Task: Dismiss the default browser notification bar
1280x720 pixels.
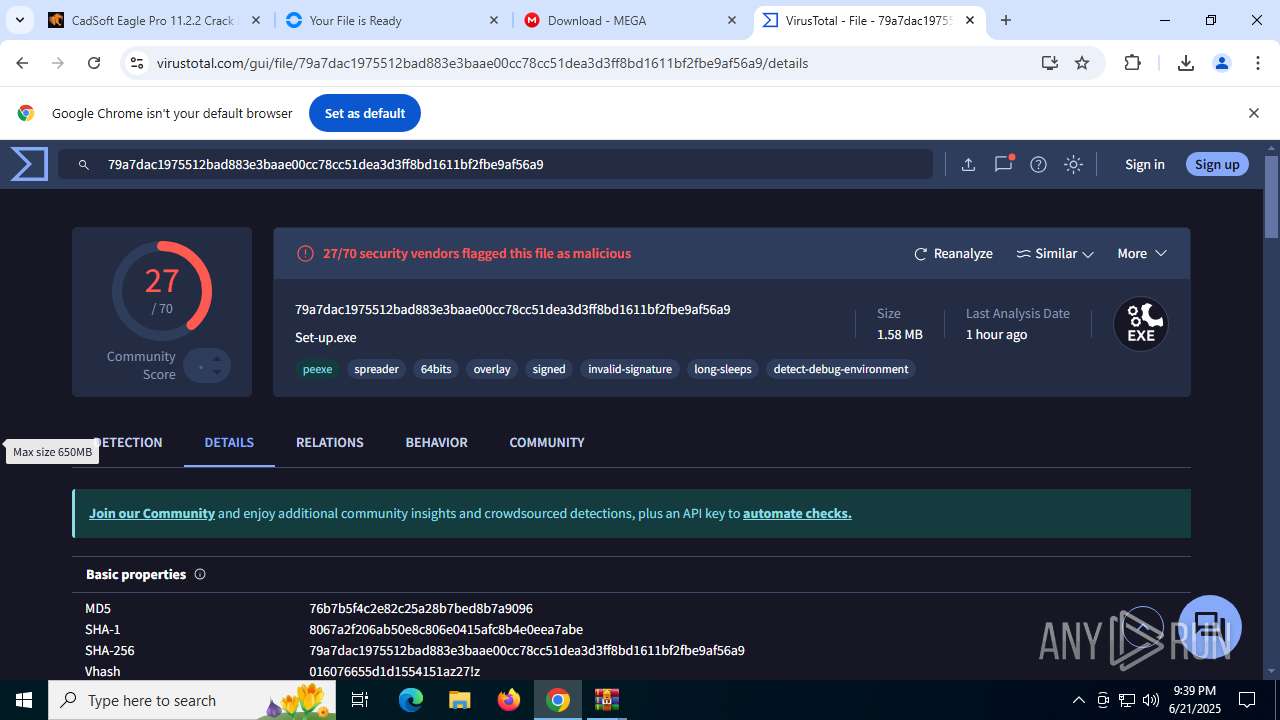Action: pyautogui.click(x=1253, y=113)
